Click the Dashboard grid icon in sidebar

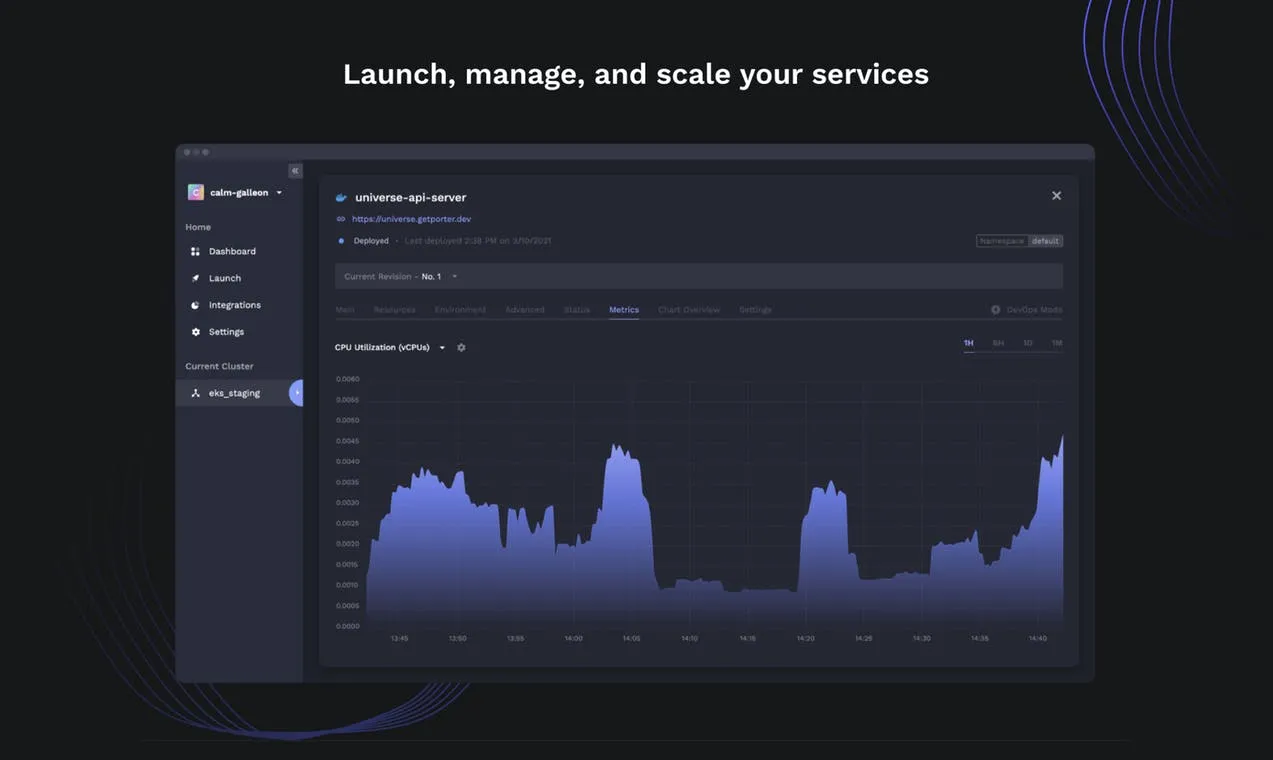click(x=195, y=252)
